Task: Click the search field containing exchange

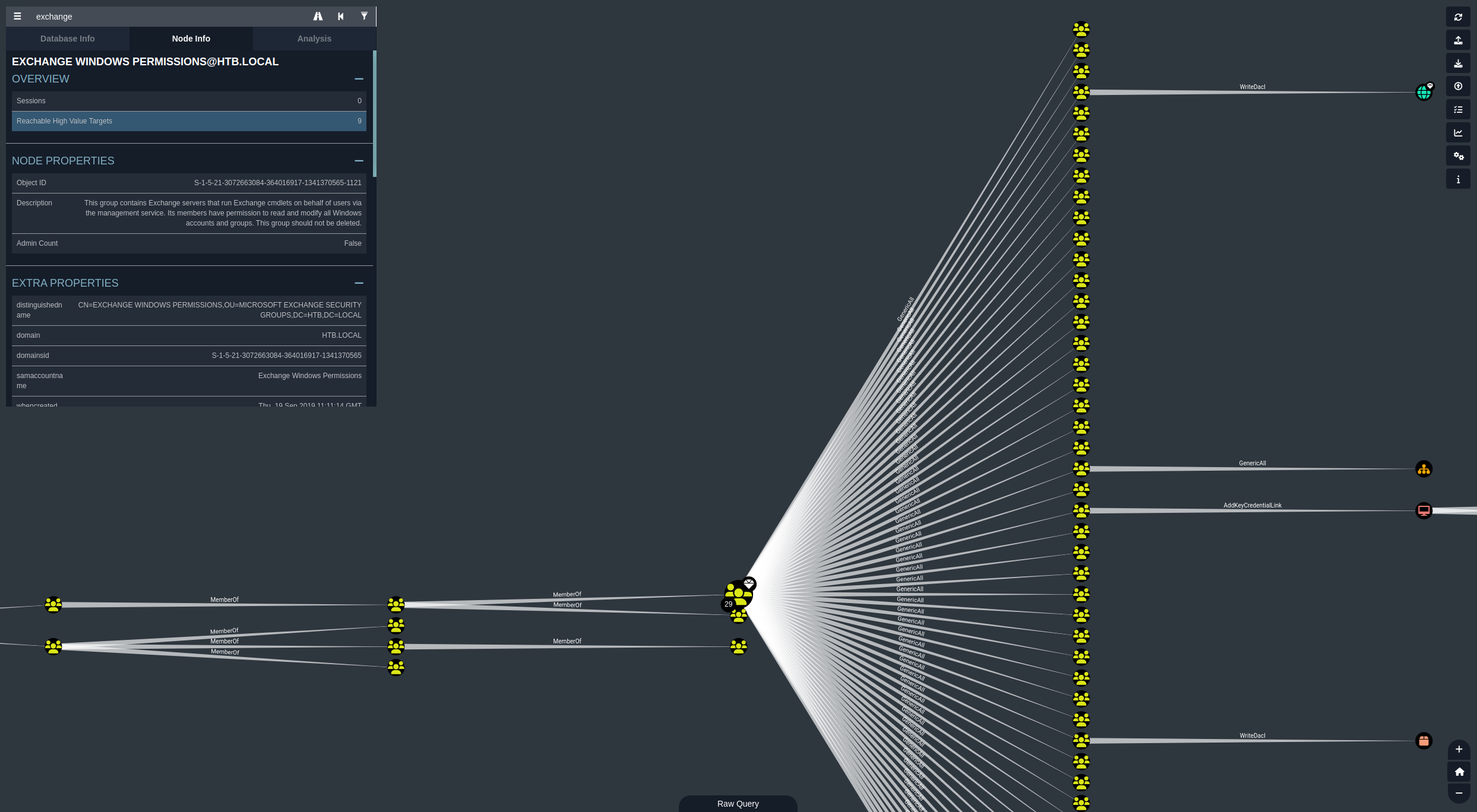Action: [169, 17]
